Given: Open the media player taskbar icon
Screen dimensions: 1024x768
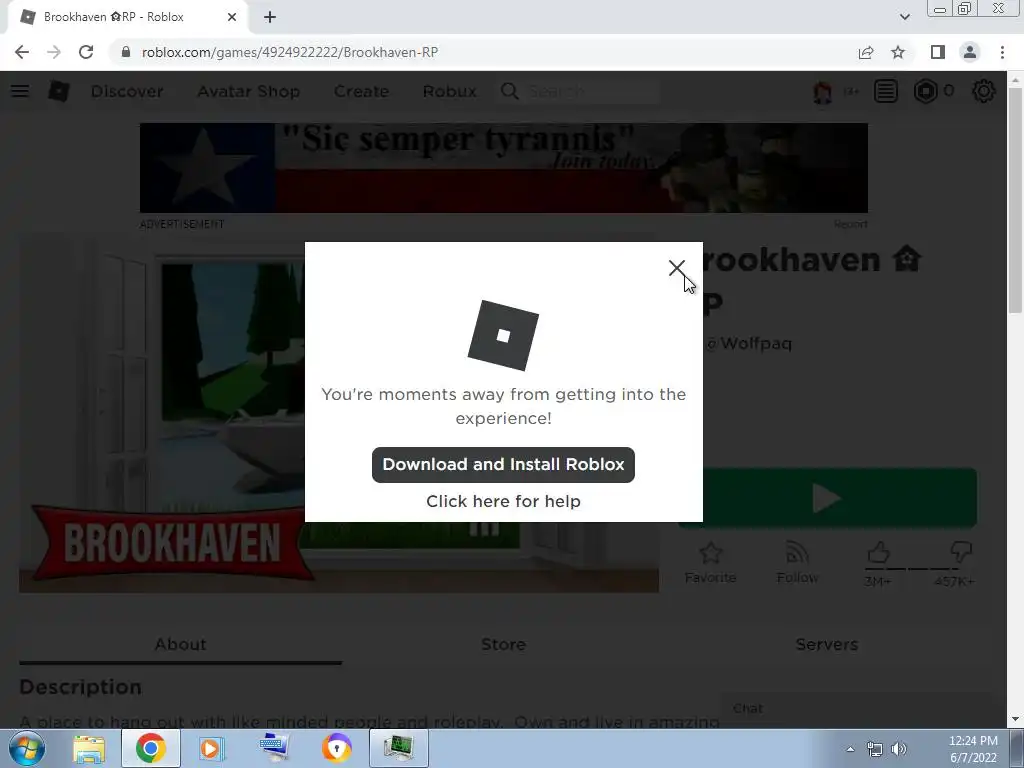Looking at the screenshot, I should coord(212,748).
